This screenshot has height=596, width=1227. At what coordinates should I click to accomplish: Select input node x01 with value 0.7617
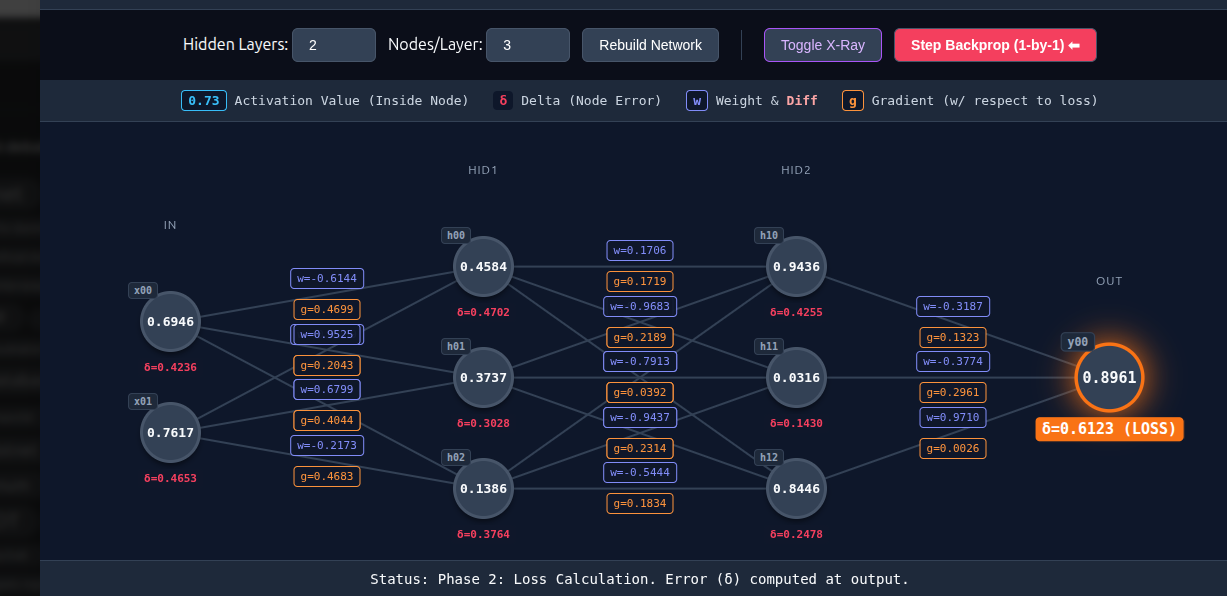[x=170, y=433]
